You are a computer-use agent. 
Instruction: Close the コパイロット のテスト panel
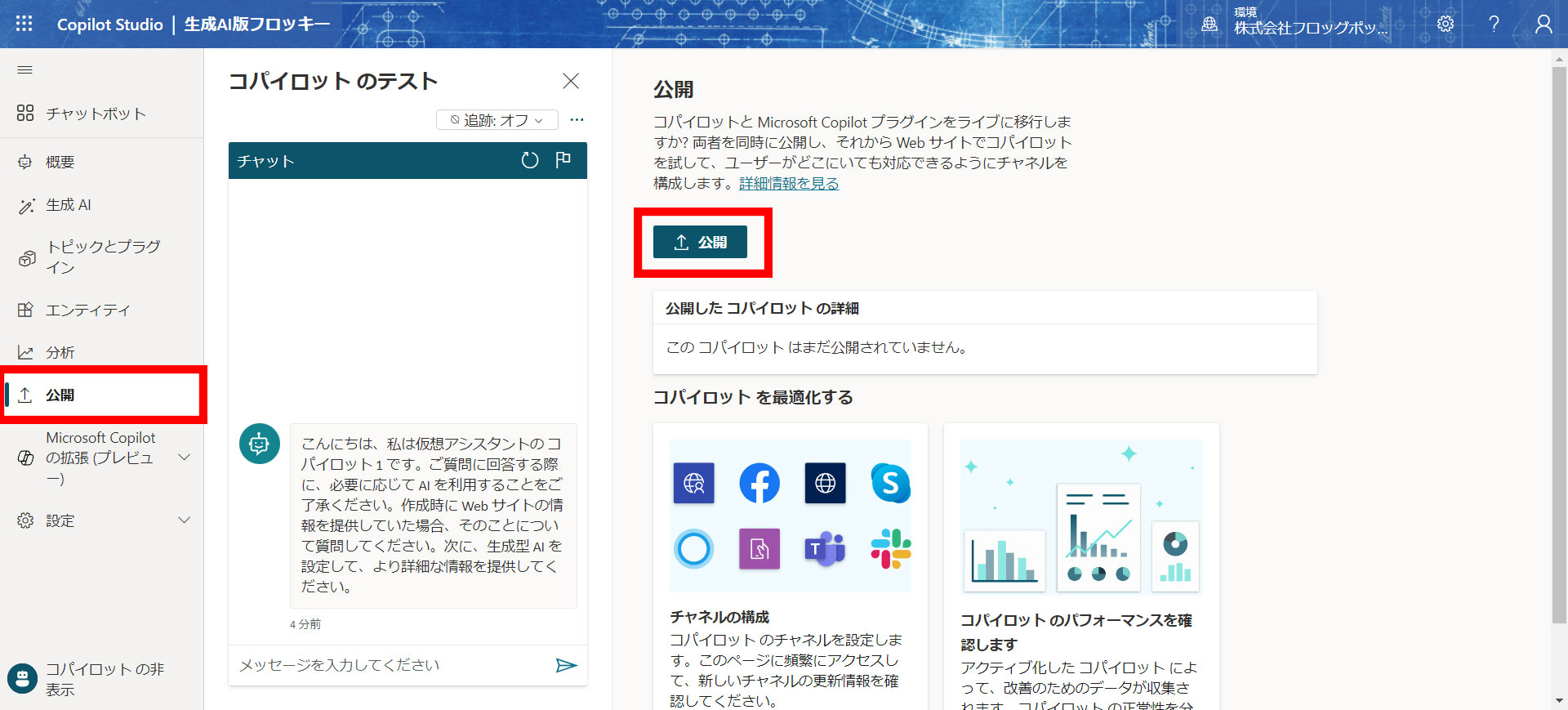point(571,81)
